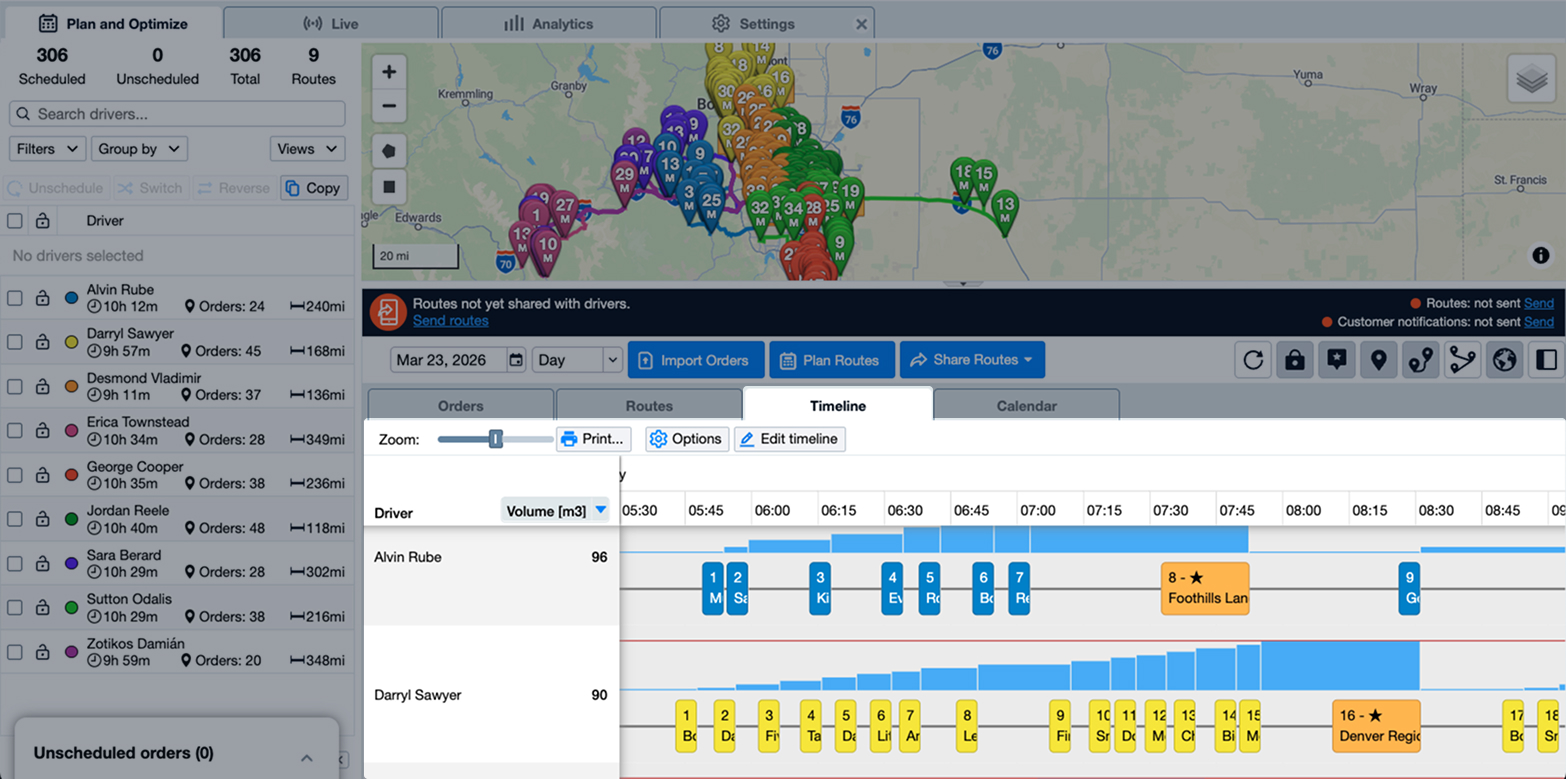
Task: Click the Search drivers input field
Action: tap(177, 114)
